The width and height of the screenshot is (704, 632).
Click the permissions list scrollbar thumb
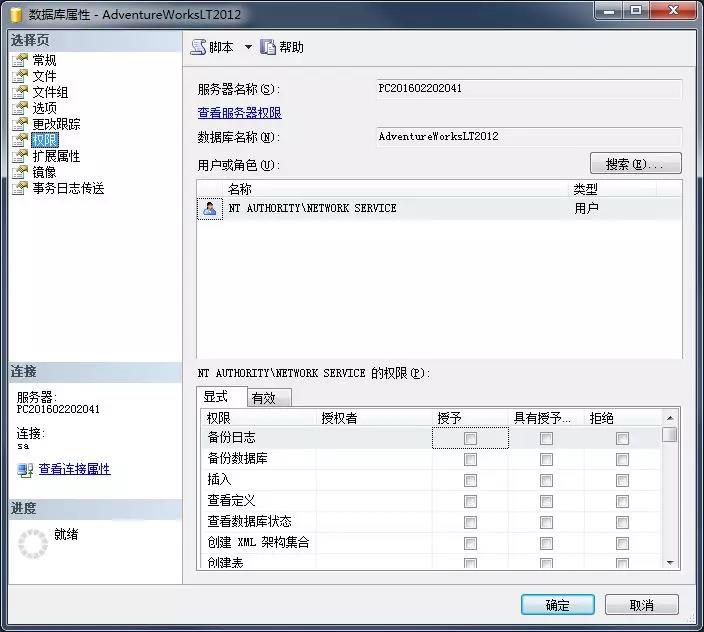tap(670, 434)
